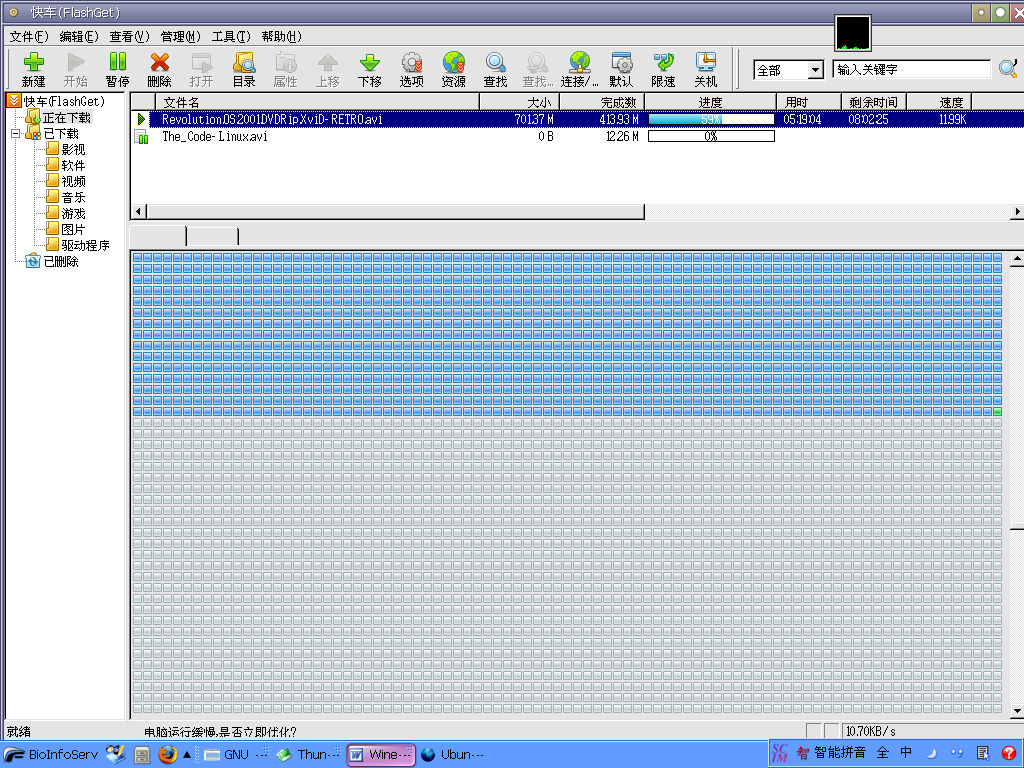Collapse the 已下载 tree node
The width and height of the screenshot is (1024, 768).
click(x=16, y=134)
